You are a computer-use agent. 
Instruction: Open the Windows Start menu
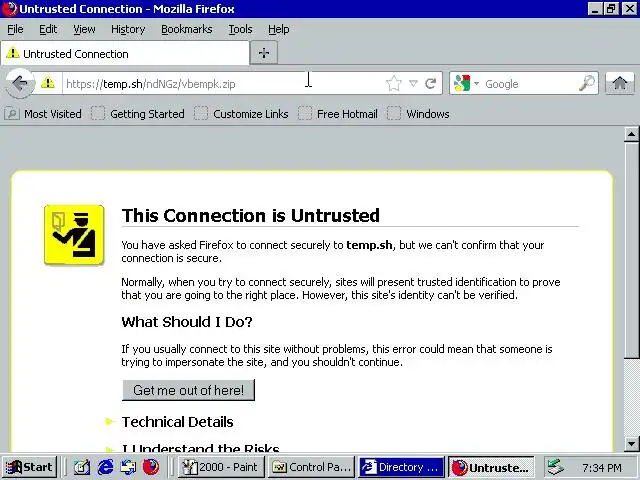[29, 467]
